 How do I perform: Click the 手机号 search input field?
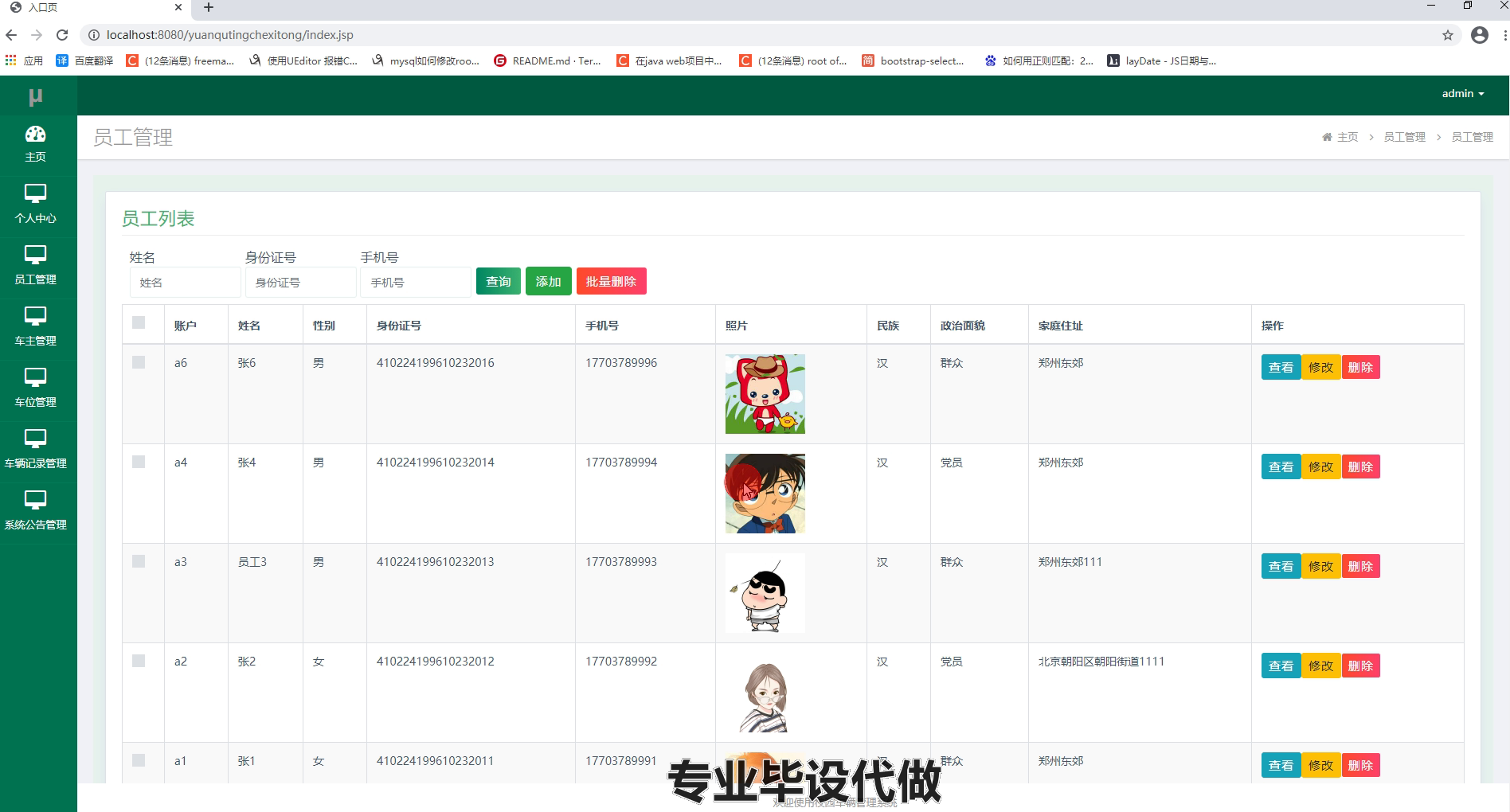click(x=416, y=283)
